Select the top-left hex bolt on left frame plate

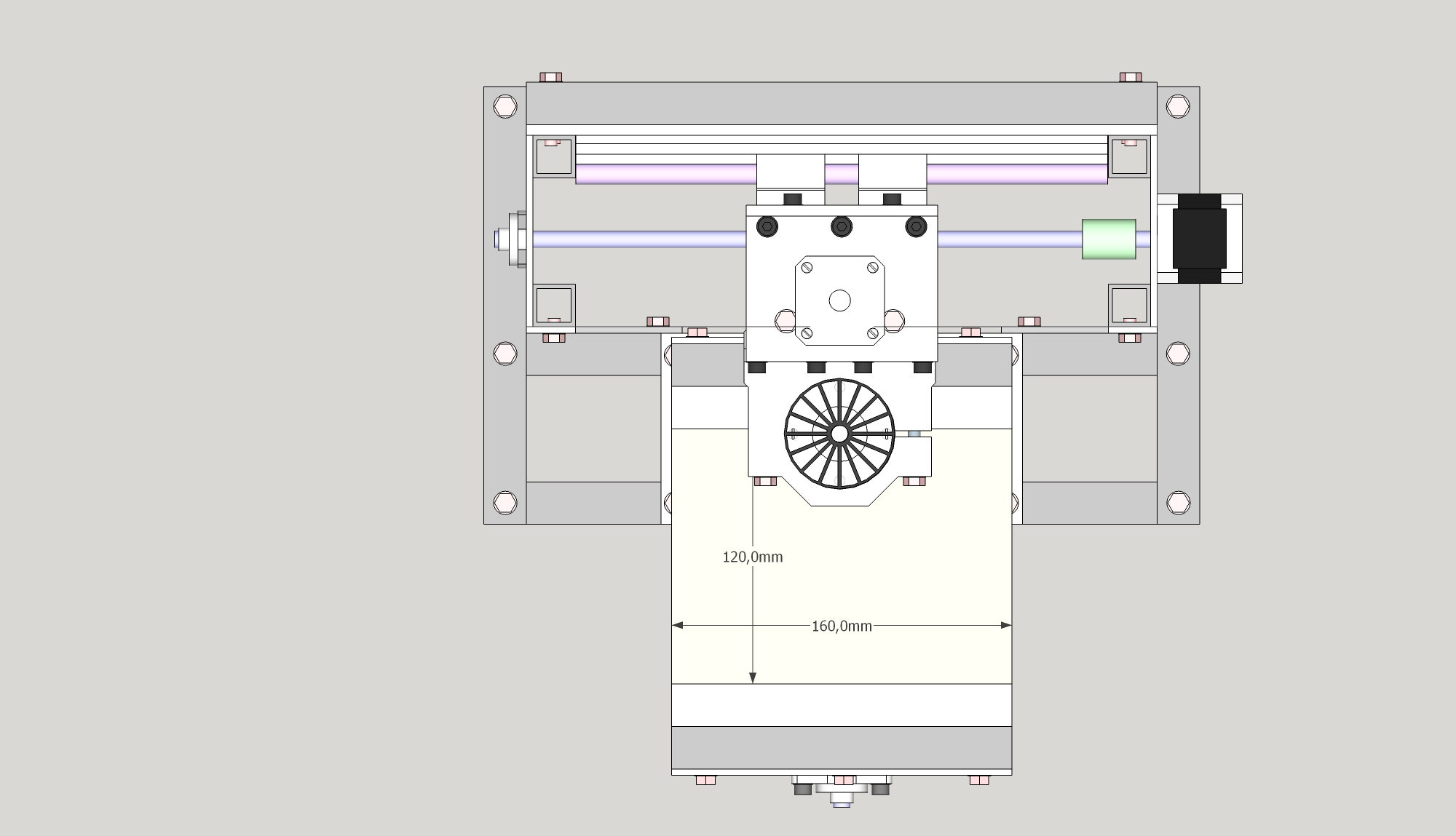tap(505, 107)
